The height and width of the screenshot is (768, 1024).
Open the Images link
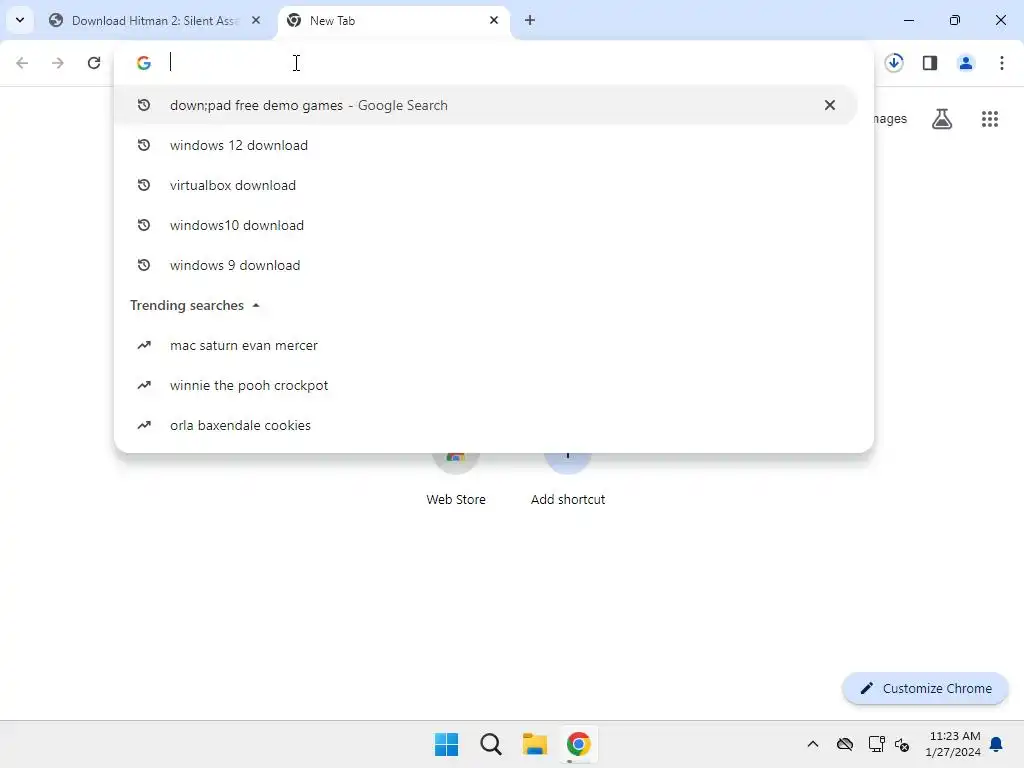point(890,118)
